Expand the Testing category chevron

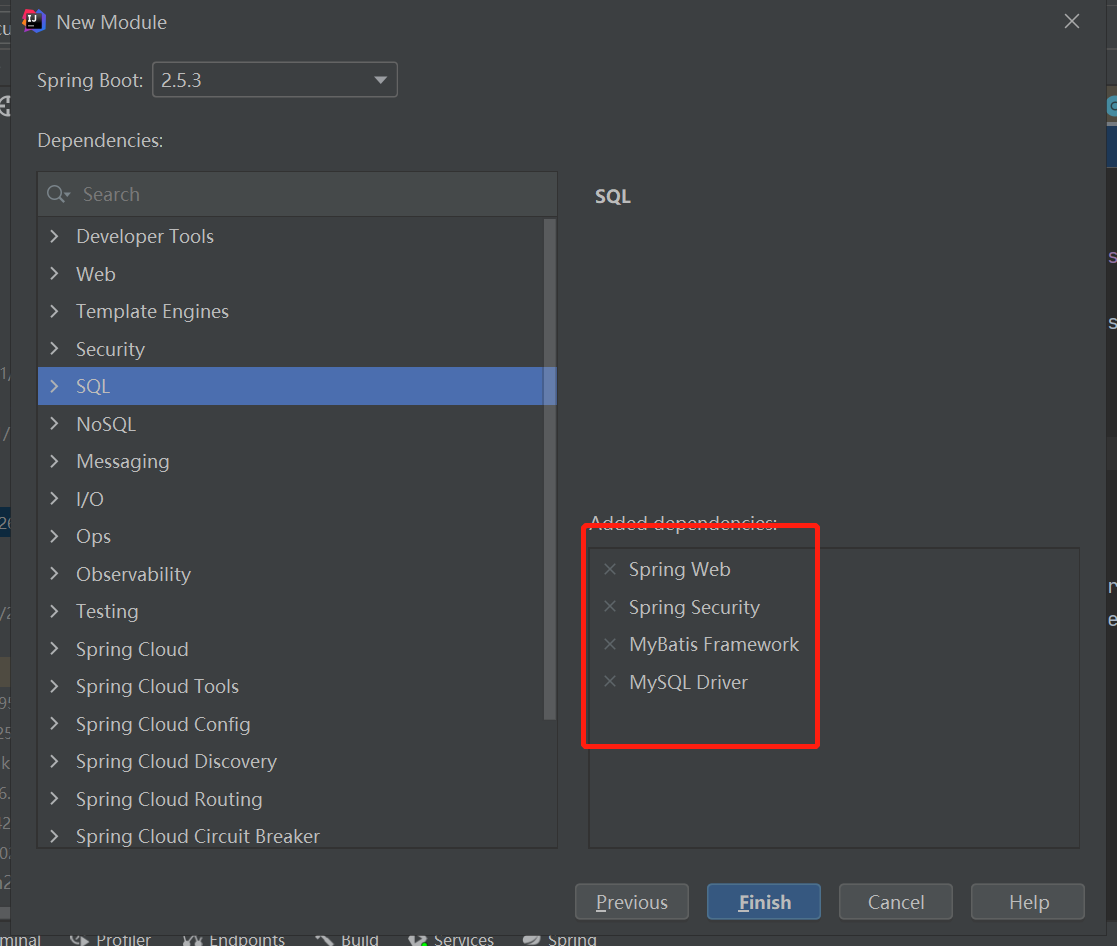pyautogui.click(x=54, y=611)
